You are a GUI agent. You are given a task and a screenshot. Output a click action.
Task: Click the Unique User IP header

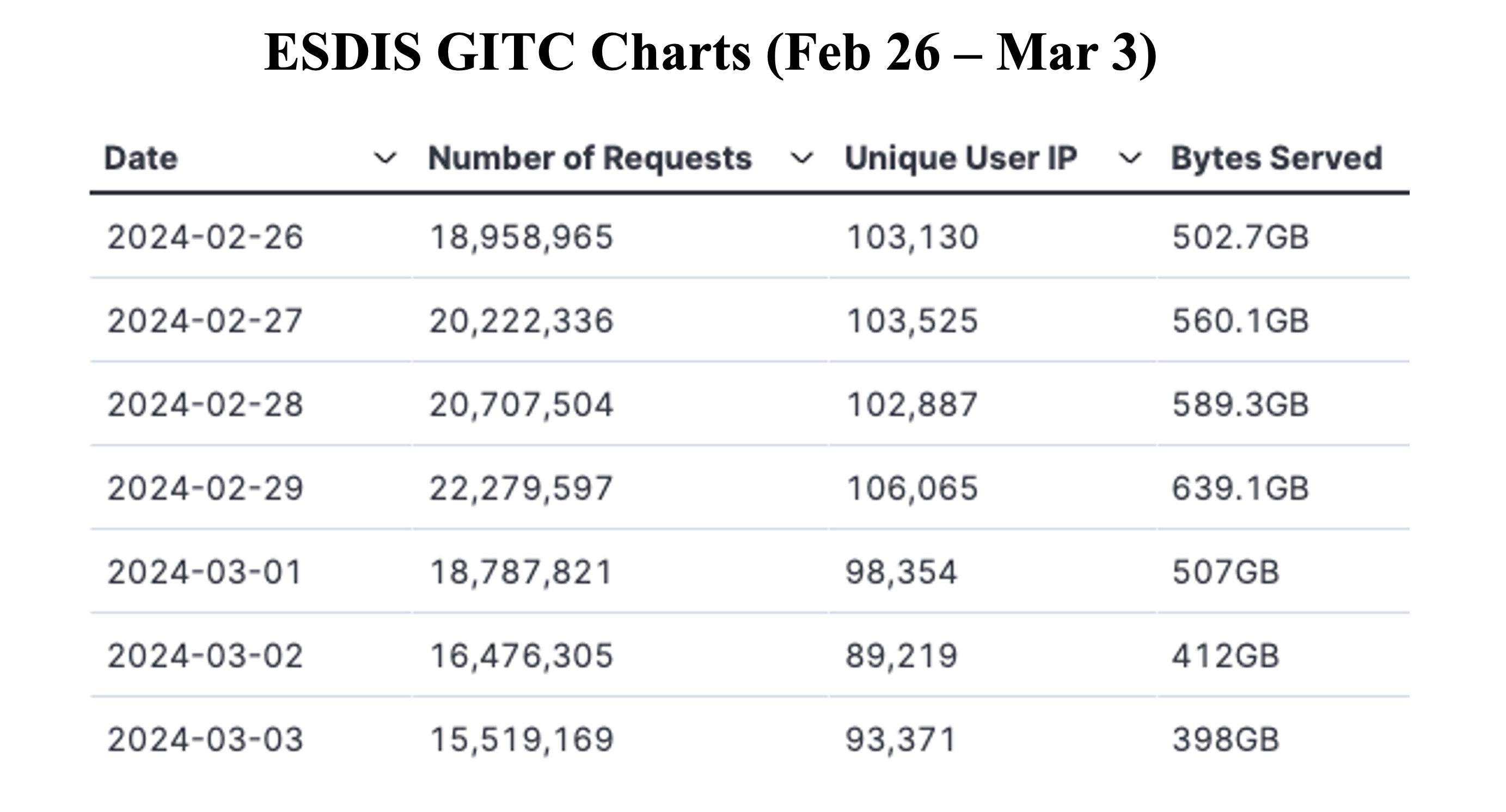pos(960,159)
